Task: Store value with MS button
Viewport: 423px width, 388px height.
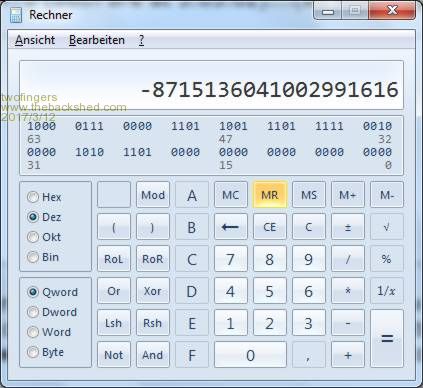Action: pos(309,195)
